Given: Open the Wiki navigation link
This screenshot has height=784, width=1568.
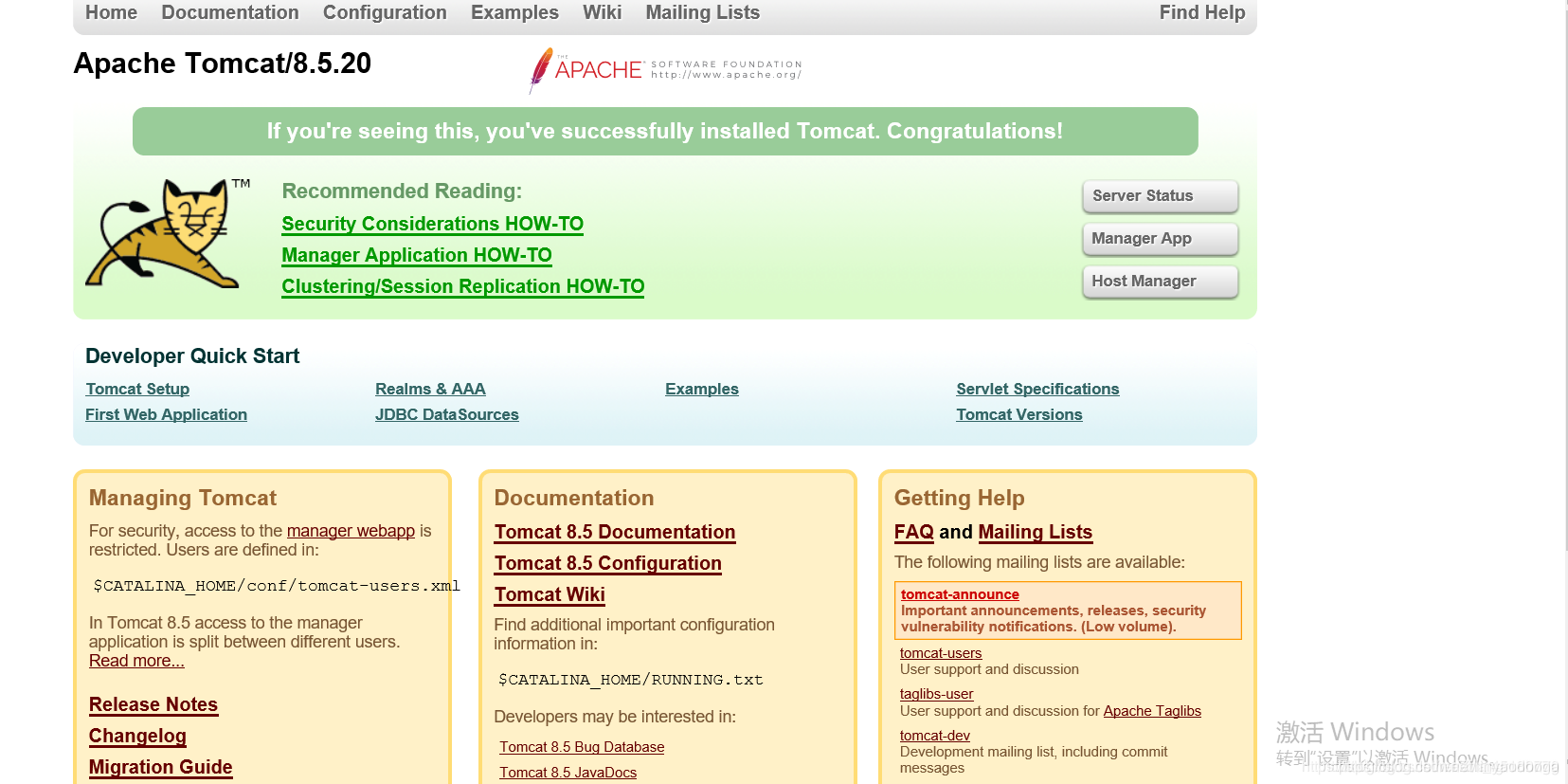Looking at the screenshot, I should [x=603, y=12].
